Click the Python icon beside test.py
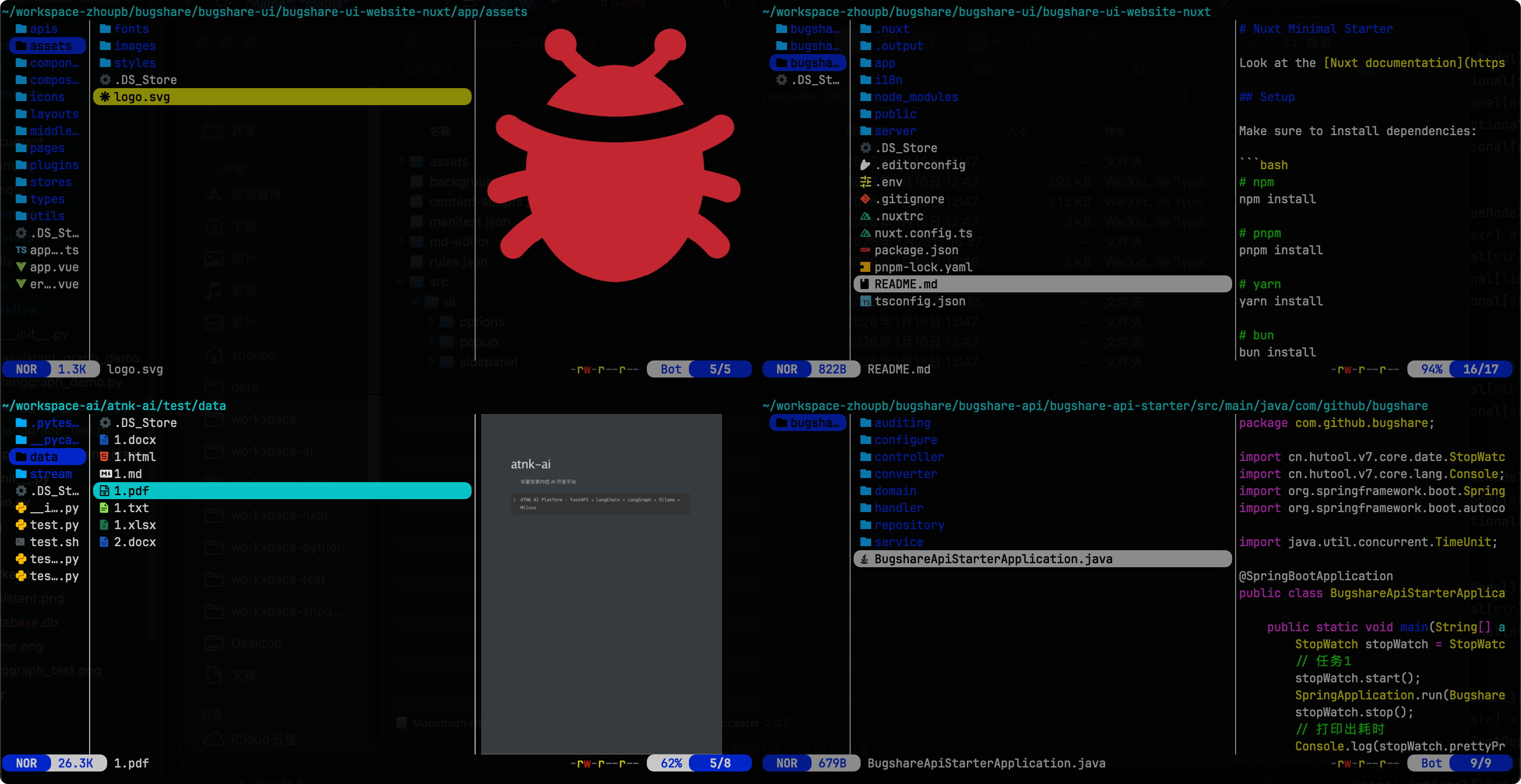This screenshot has height=784, width=1521. [x=21, y=525]
